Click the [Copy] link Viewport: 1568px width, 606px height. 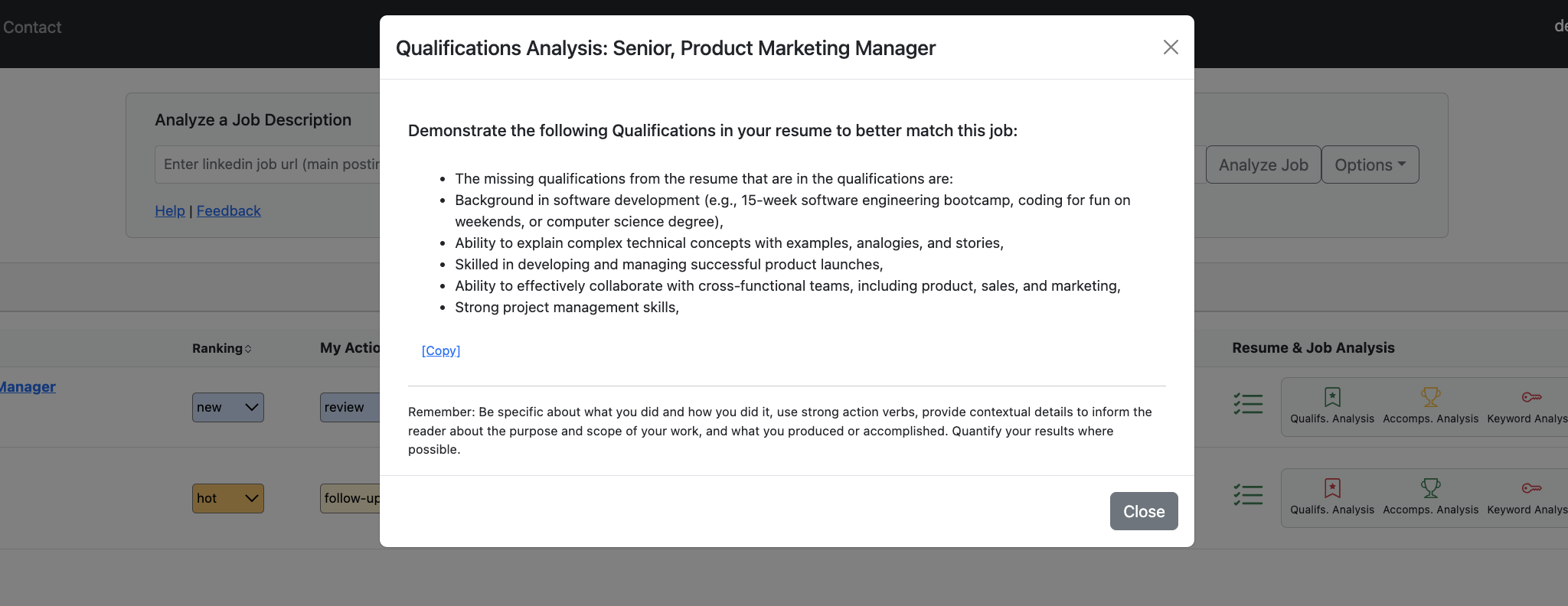(441, 350)
